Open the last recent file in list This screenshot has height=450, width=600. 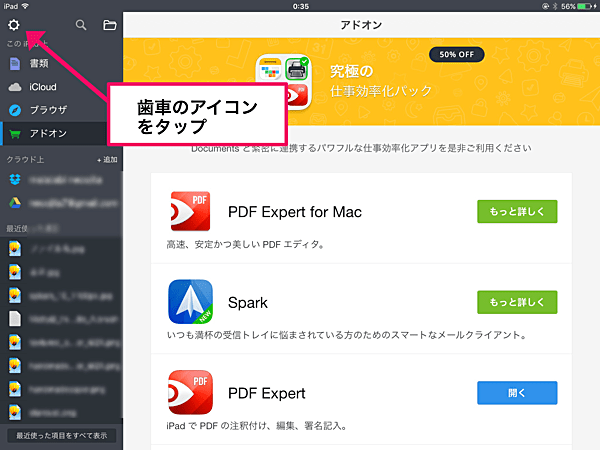61,412
